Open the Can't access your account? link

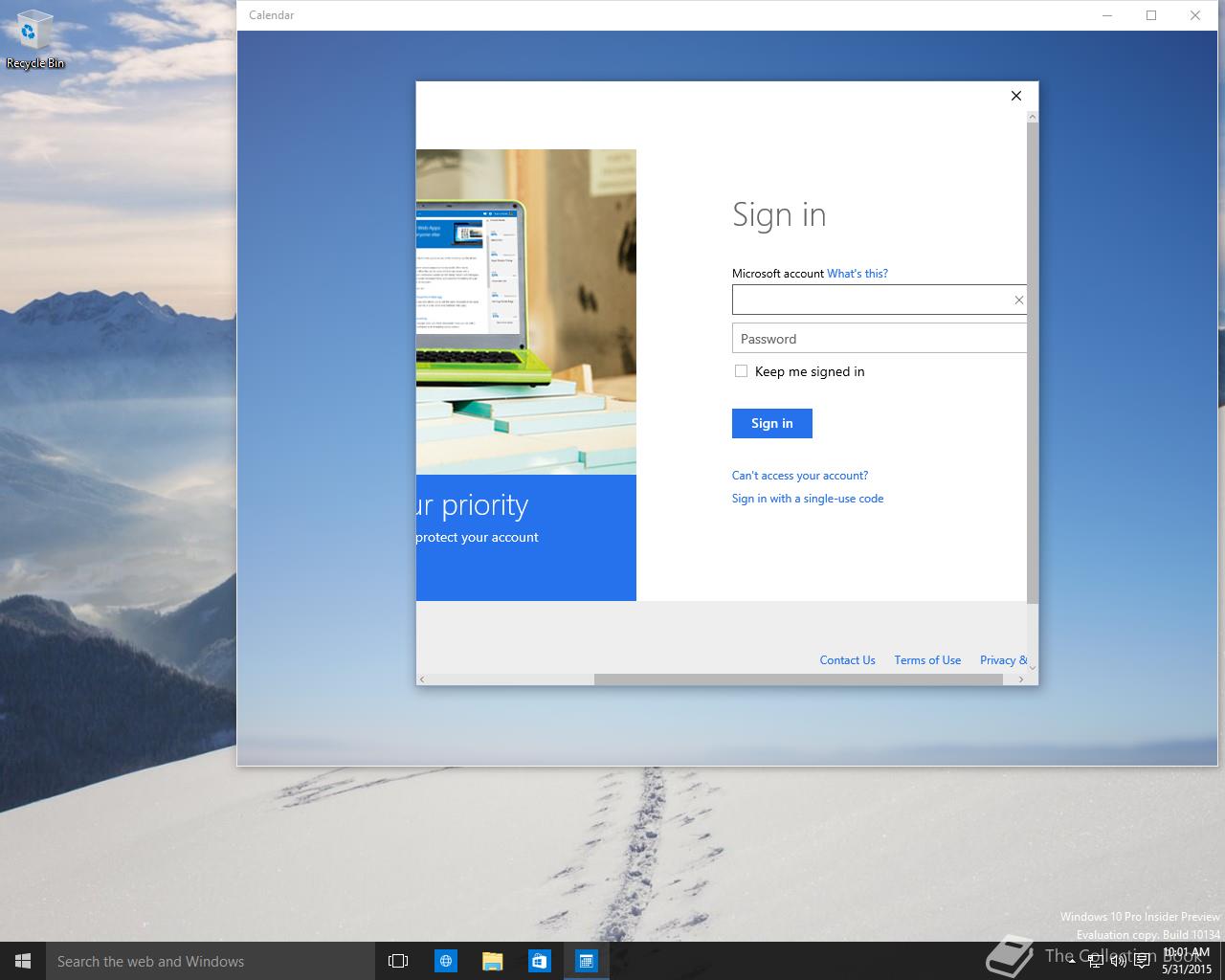coord(800,476)
